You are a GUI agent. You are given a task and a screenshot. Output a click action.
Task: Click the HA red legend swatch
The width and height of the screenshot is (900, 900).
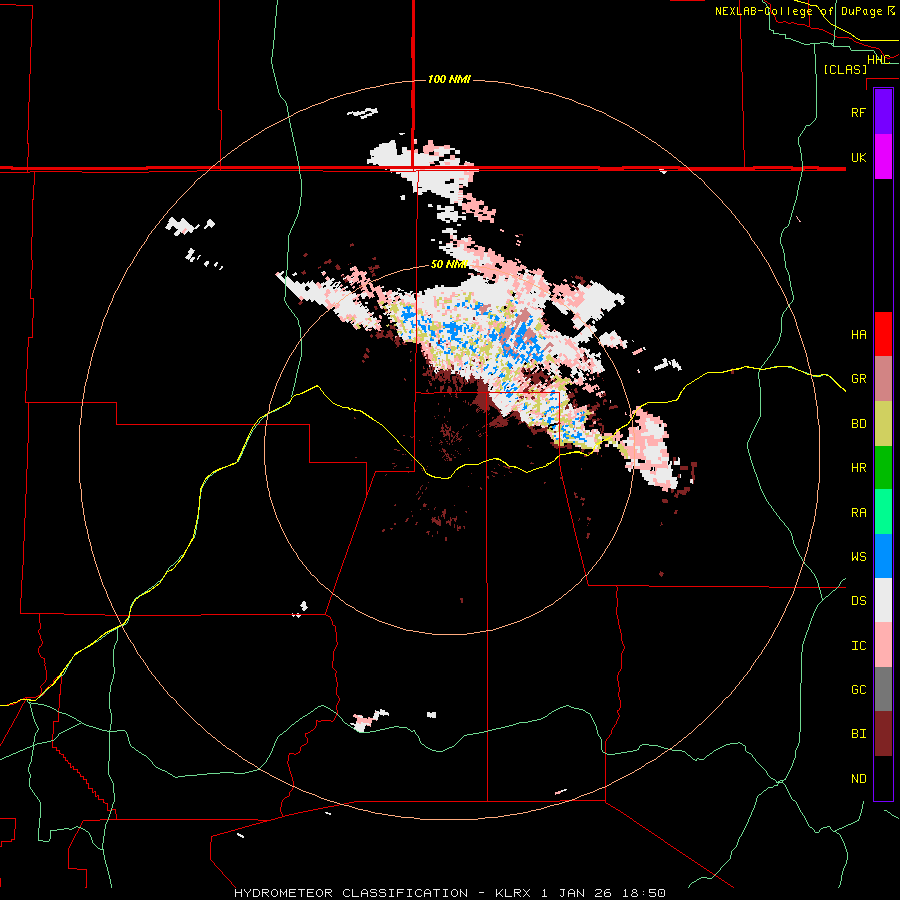tap(883, 334)
